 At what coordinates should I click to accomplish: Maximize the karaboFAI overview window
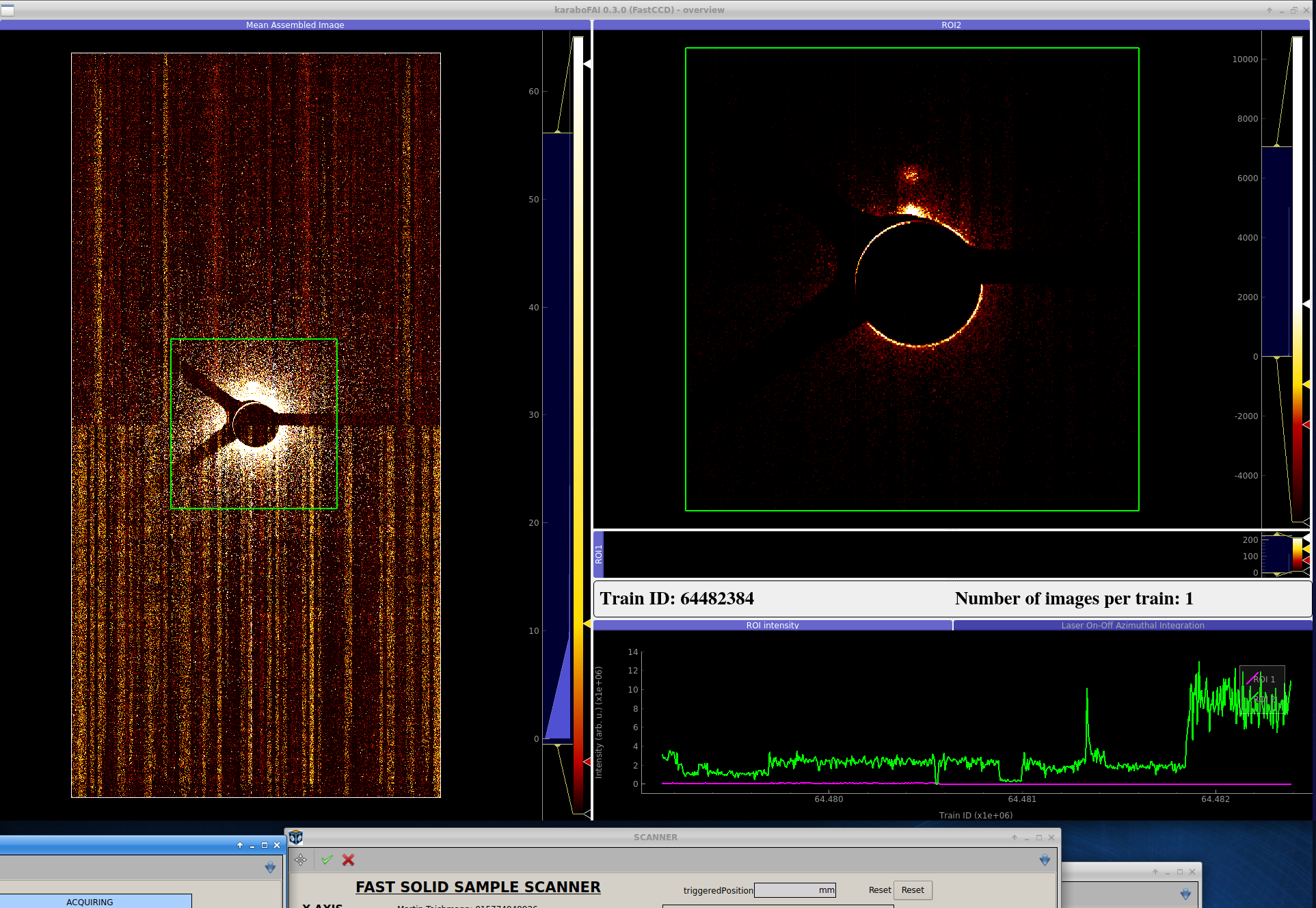(1294, 10)
